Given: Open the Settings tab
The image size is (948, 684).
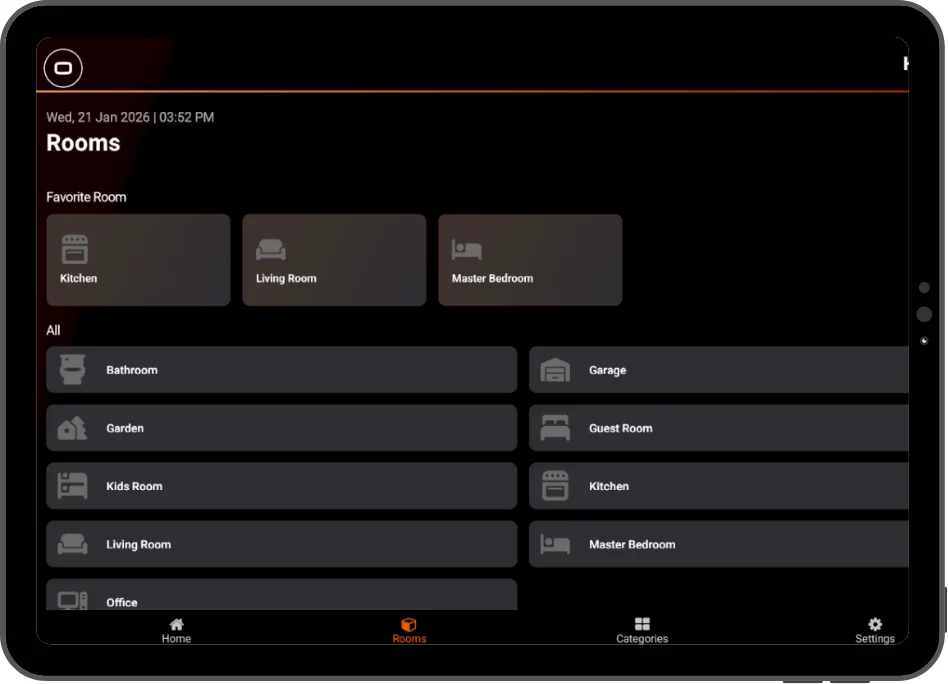Looking at the screenshot, I should (875, 630).
